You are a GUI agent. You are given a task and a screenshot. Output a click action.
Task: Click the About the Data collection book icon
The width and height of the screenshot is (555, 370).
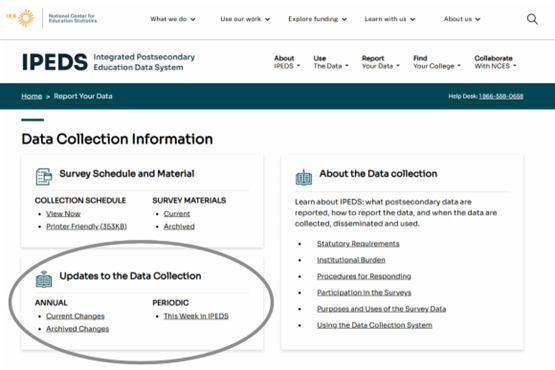(x=304, y=177)
